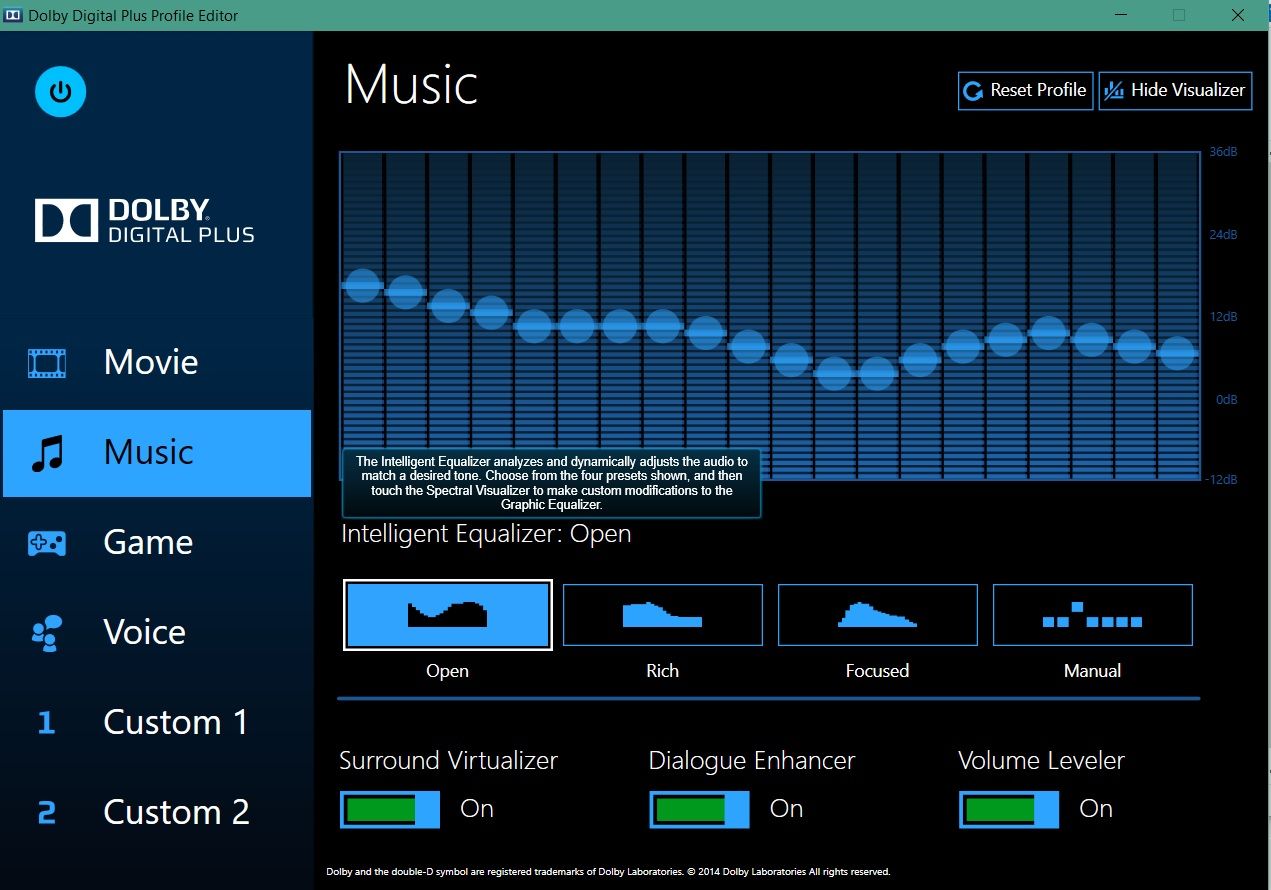Toggle Volume Leveler off

[1008, 809]
